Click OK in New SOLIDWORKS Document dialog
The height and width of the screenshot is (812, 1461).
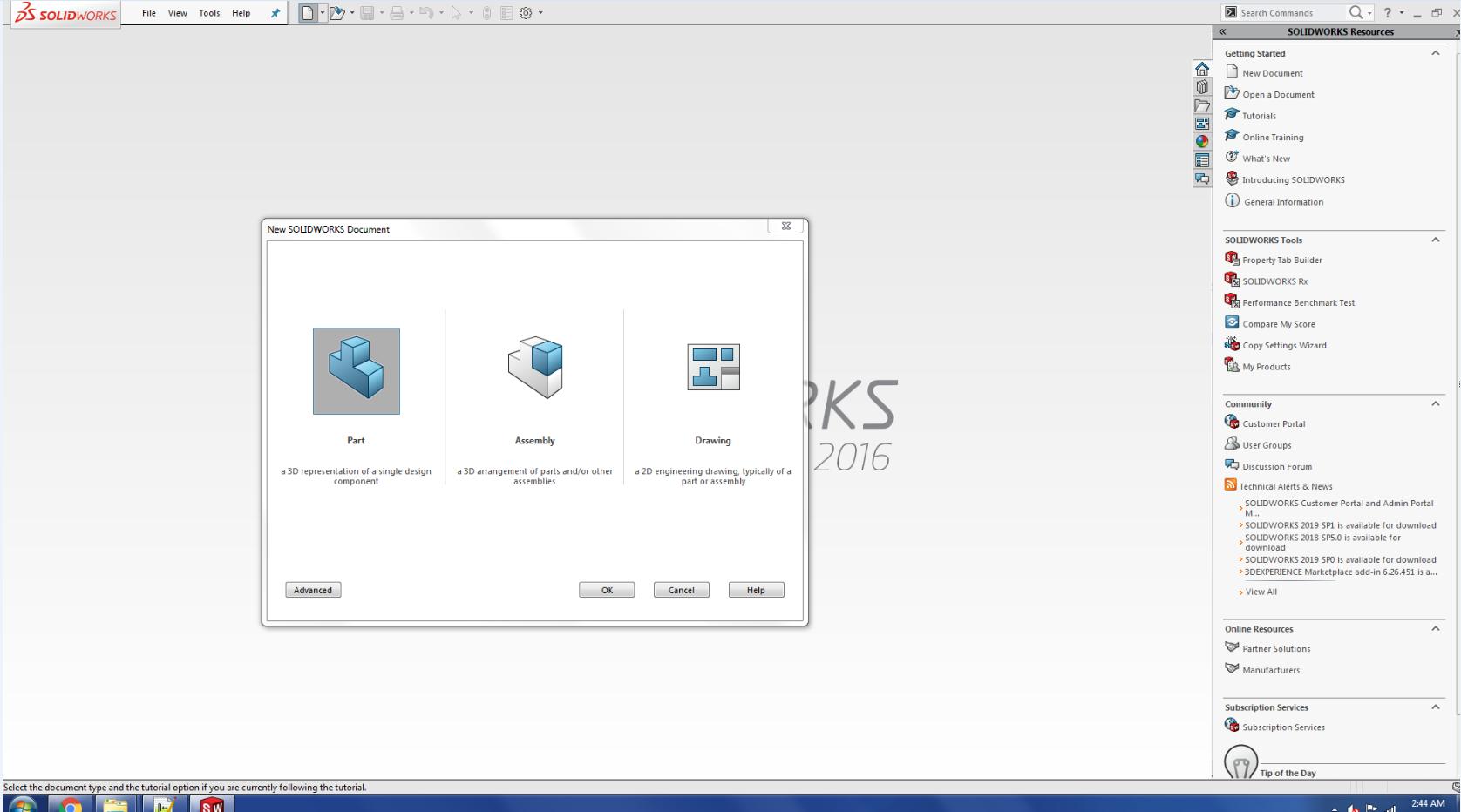tap(607, 590)
